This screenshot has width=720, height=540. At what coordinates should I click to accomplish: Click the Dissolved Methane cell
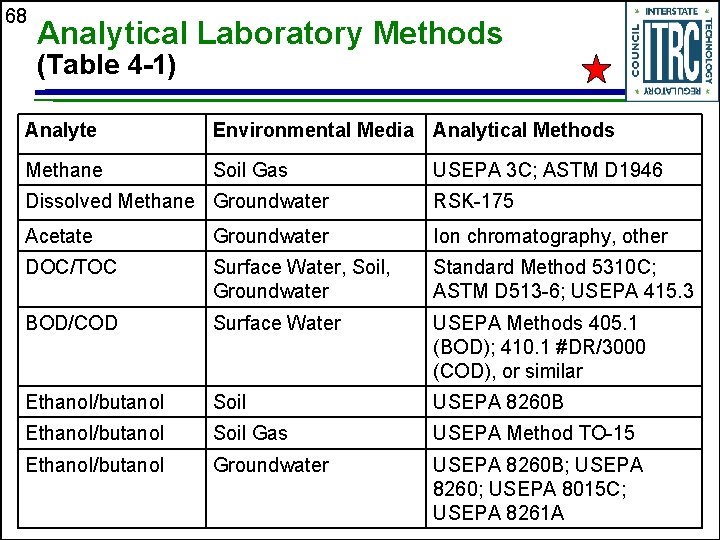click(110, 201)
